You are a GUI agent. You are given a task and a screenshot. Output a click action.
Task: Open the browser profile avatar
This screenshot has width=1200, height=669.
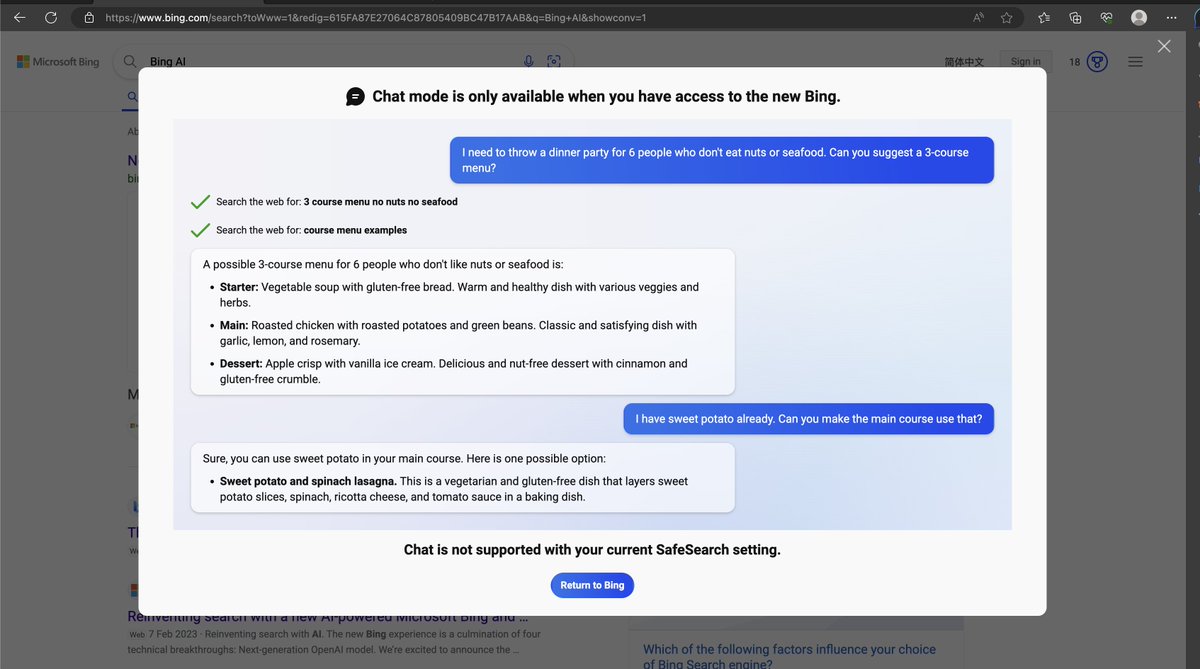point(1139,18)
